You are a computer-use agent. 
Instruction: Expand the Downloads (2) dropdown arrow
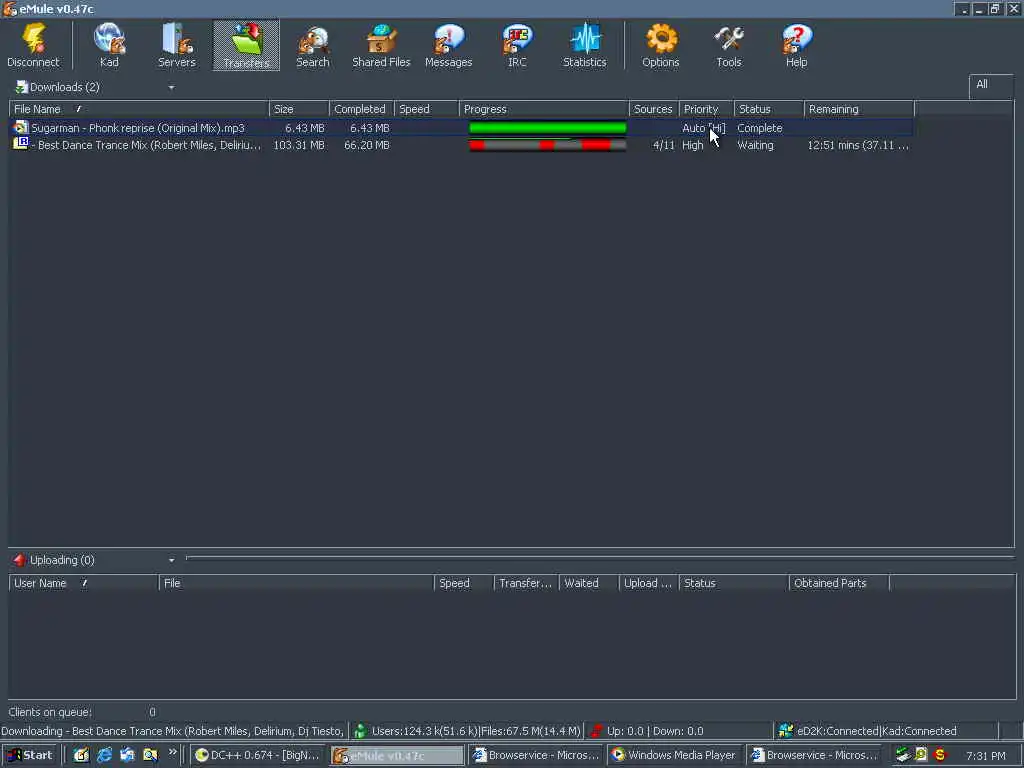(171, 88)
